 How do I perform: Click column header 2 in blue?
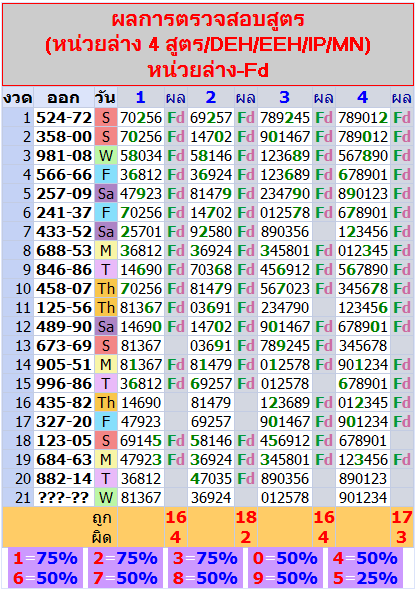(211, 98)
